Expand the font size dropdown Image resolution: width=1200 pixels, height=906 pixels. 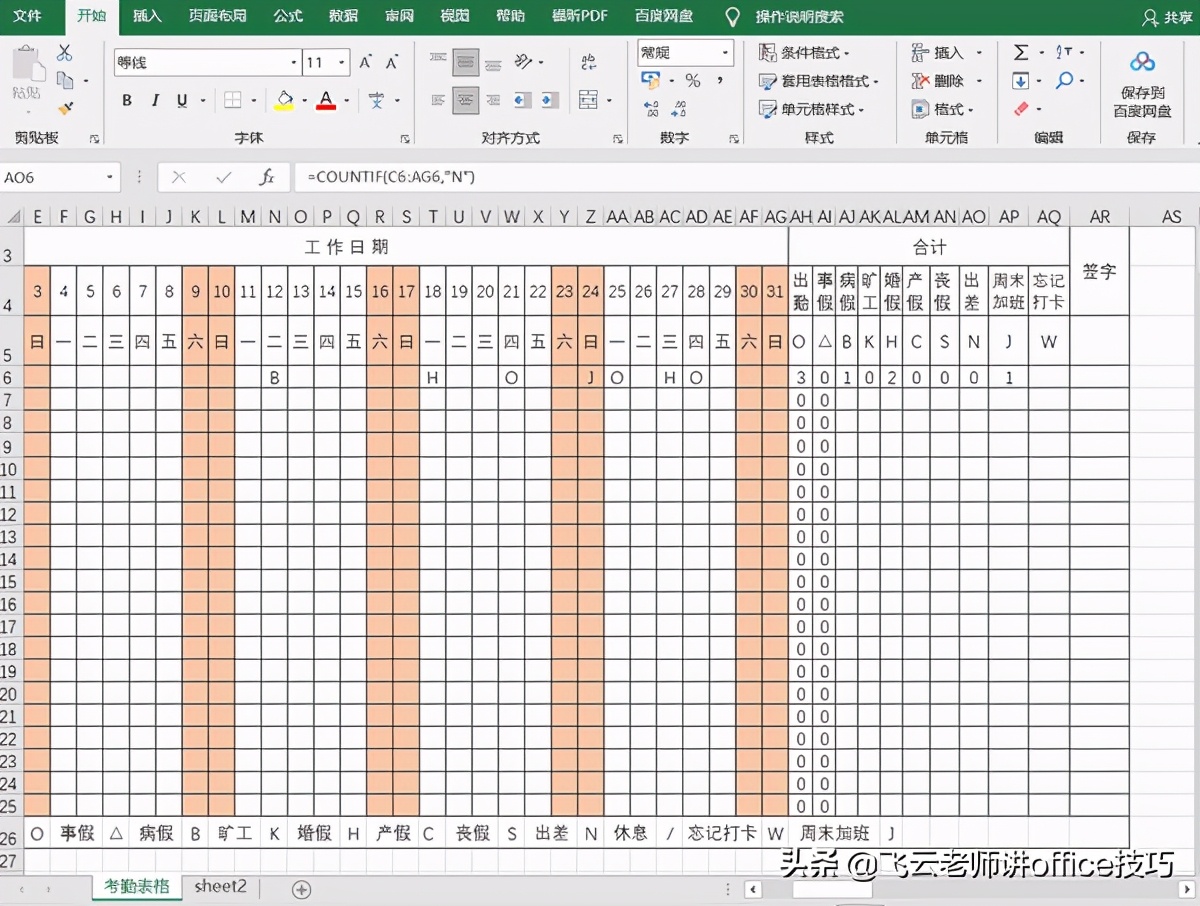(343, 63)
